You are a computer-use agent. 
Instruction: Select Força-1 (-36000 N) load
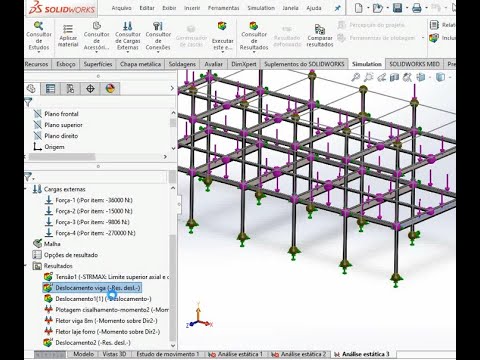tap(88, 200)
